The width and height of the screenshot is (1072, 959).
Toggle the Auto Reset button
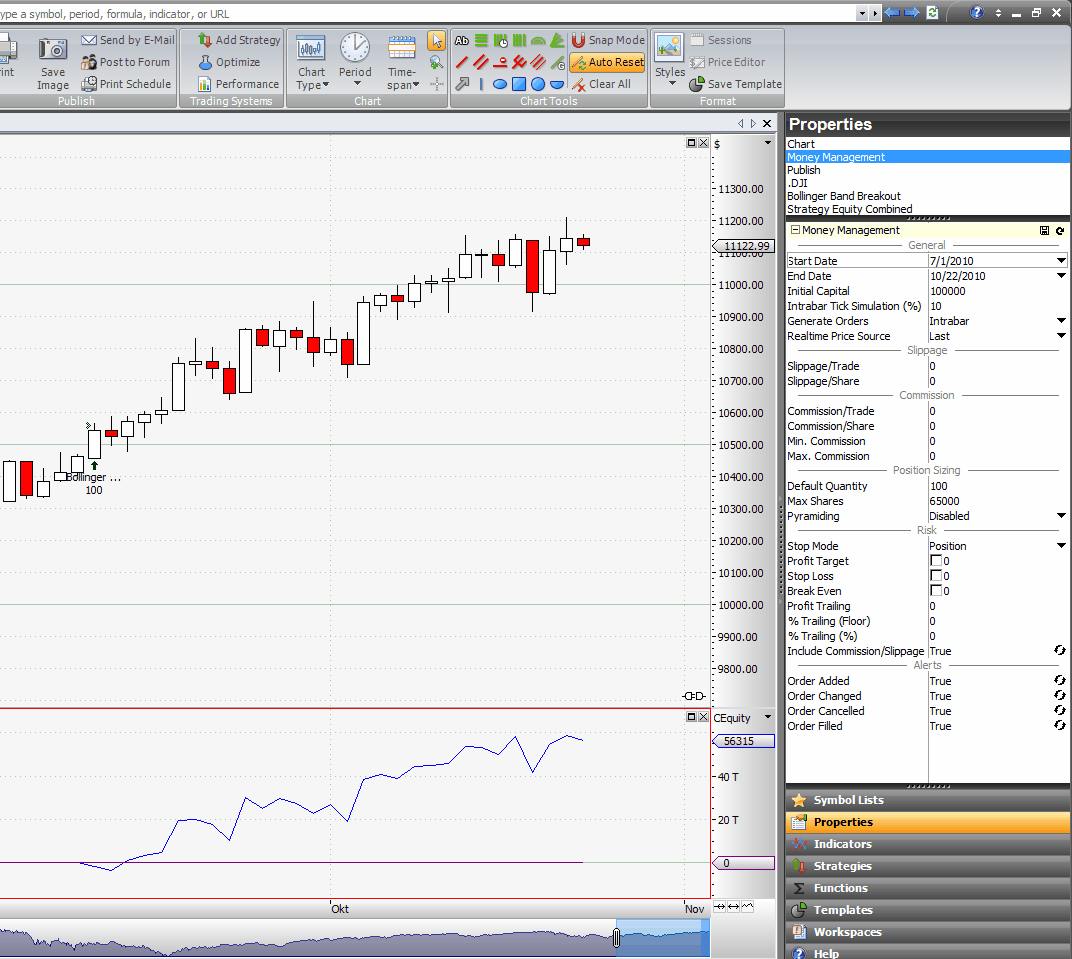coord(607,62)
